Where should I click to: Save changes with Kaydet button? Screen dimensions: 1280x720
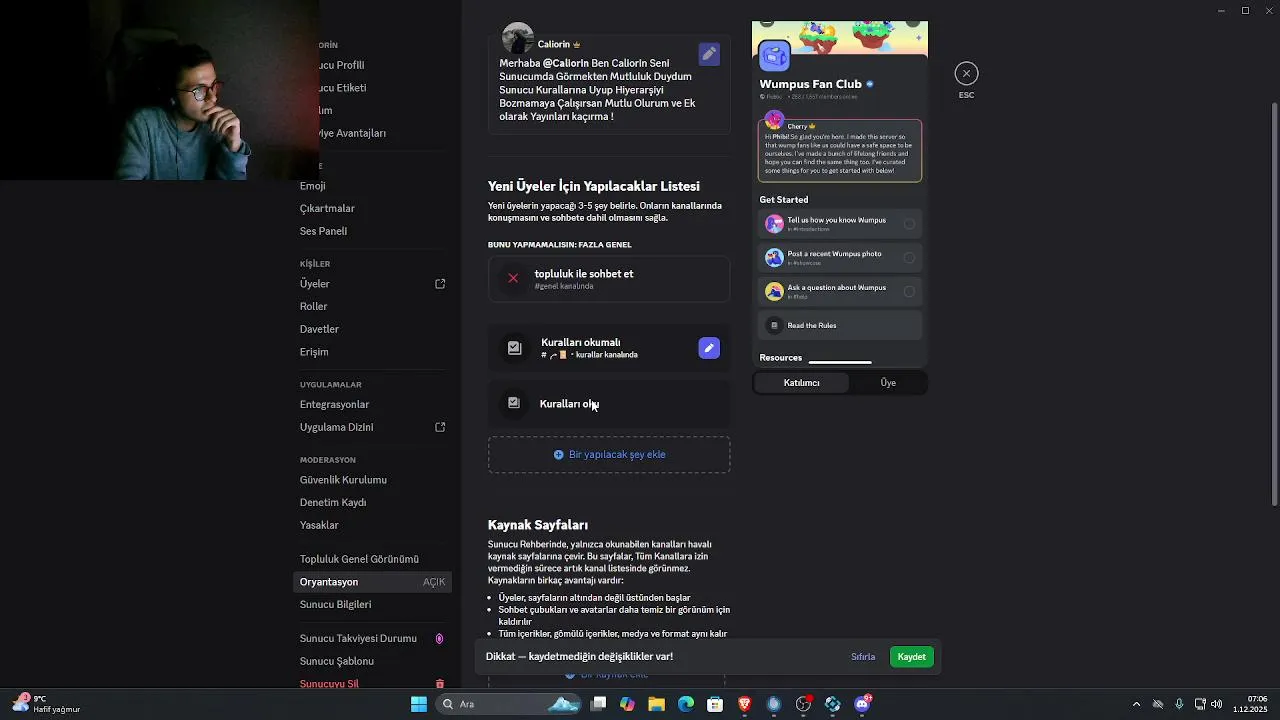(911, 657)
